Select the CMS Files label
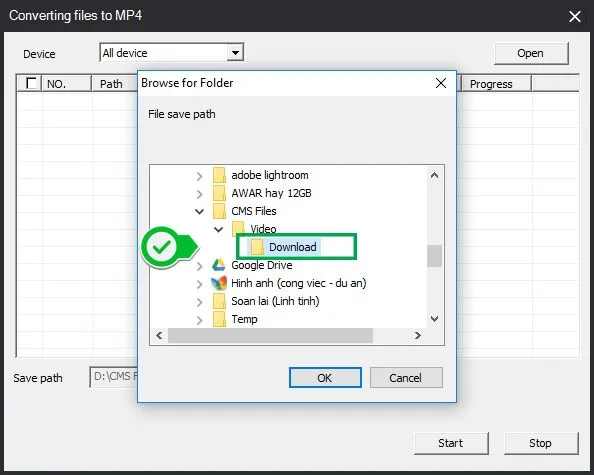The width and height of the screenshot is (594, 475). tap(254, 211)
